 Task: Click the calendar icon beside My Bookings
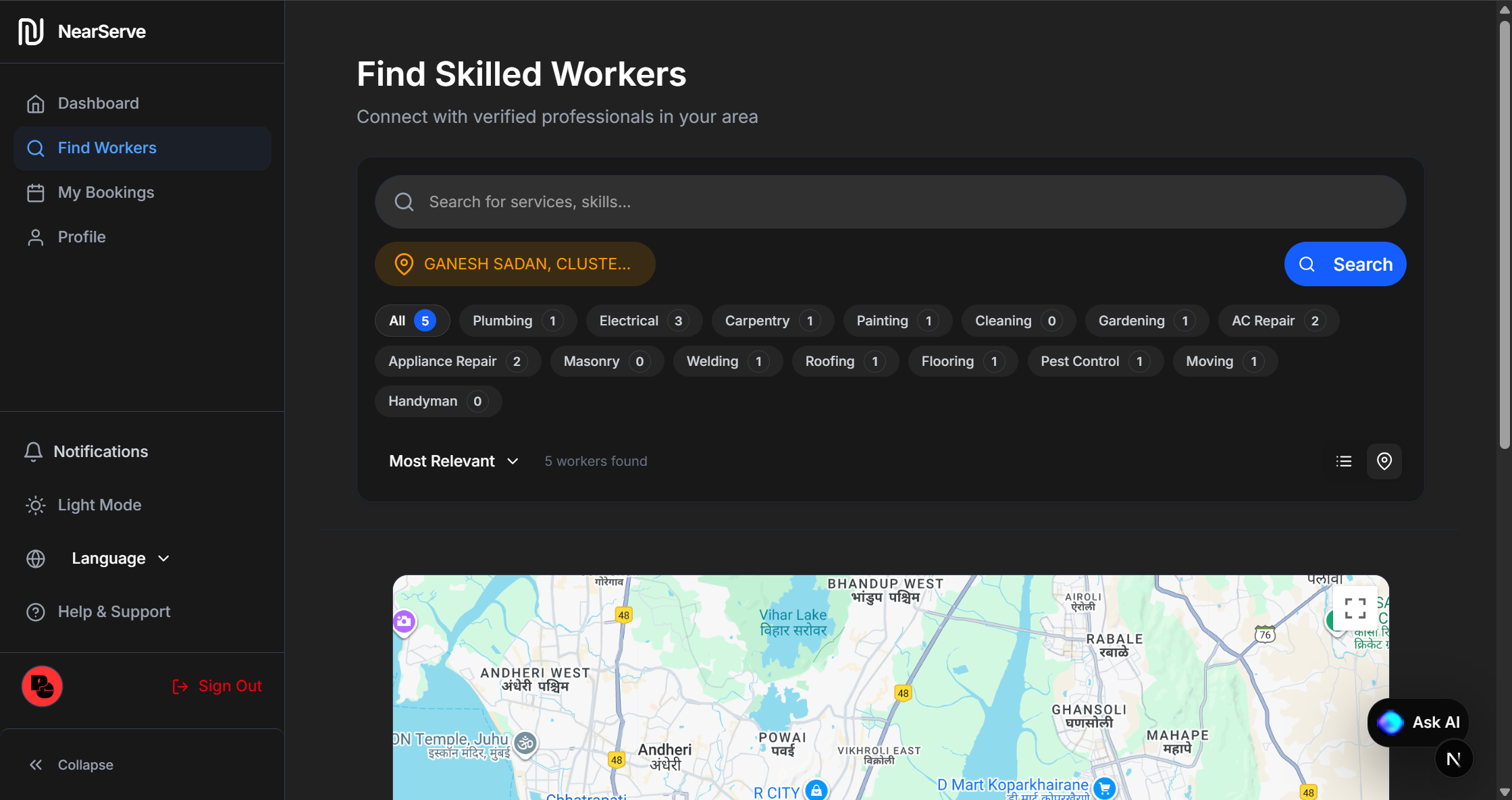click(35, 192)
